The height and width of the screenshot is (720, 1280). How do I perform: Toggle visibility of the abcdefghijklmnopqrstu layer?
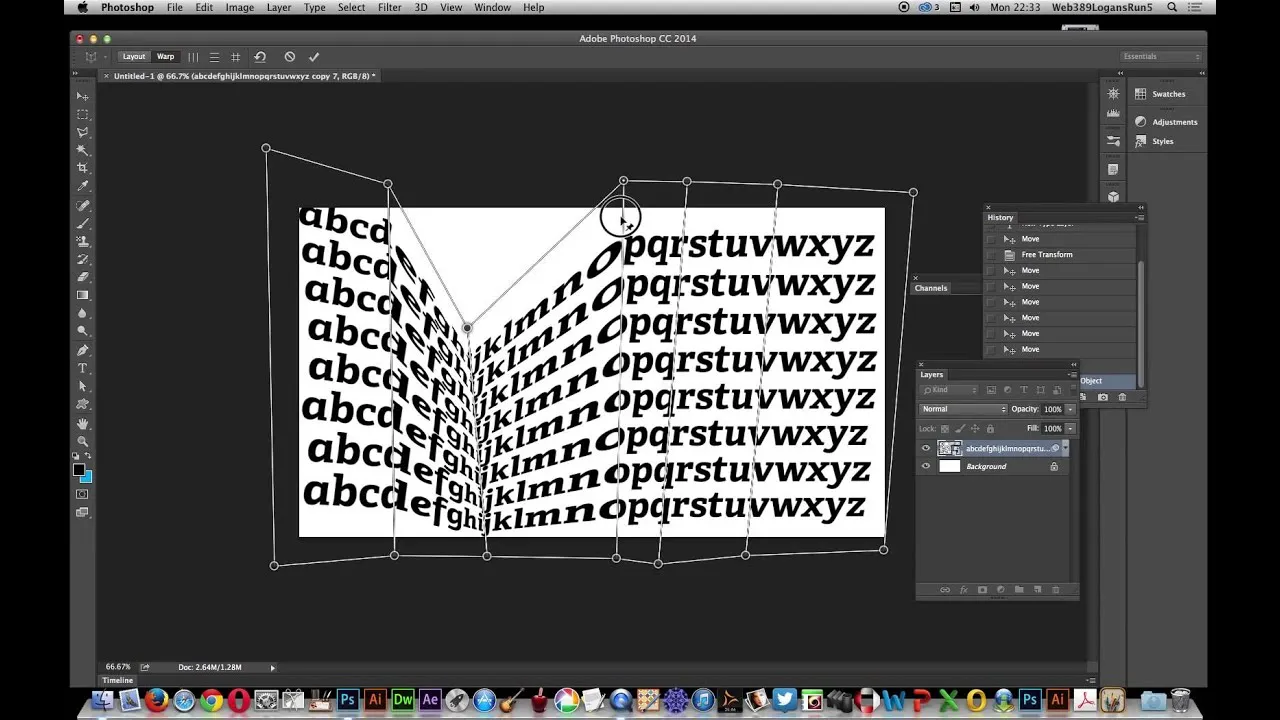[x=925, y=448]
